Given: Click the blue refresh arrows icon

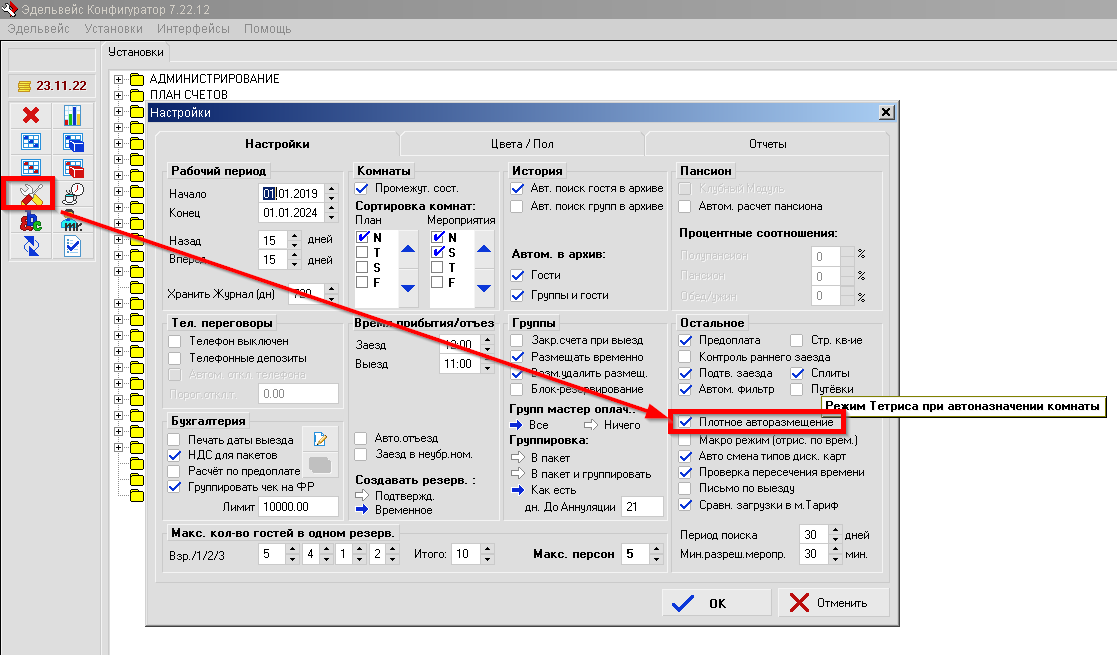Looking at the screenshot, I should (x=30, y=246).
